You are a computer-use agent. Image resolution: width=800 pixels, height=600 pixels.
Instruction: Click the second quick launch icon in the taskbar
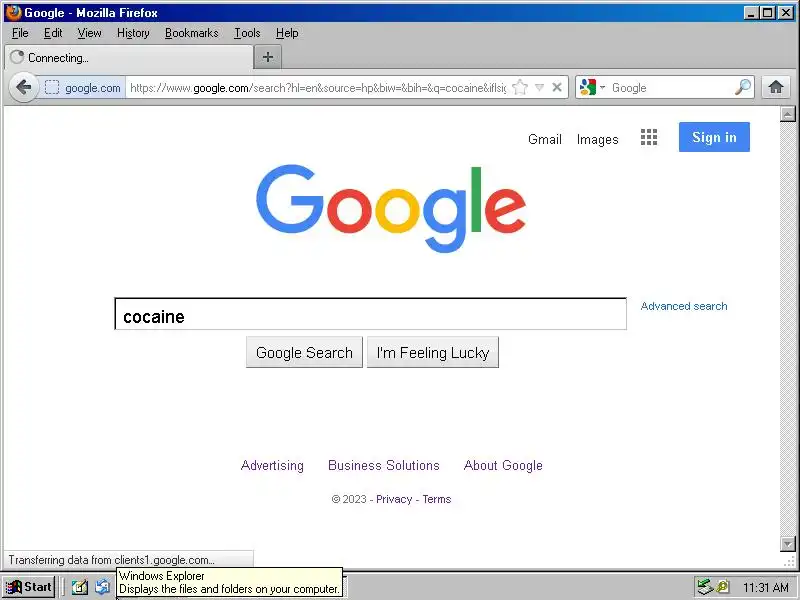tap(103, 587)
